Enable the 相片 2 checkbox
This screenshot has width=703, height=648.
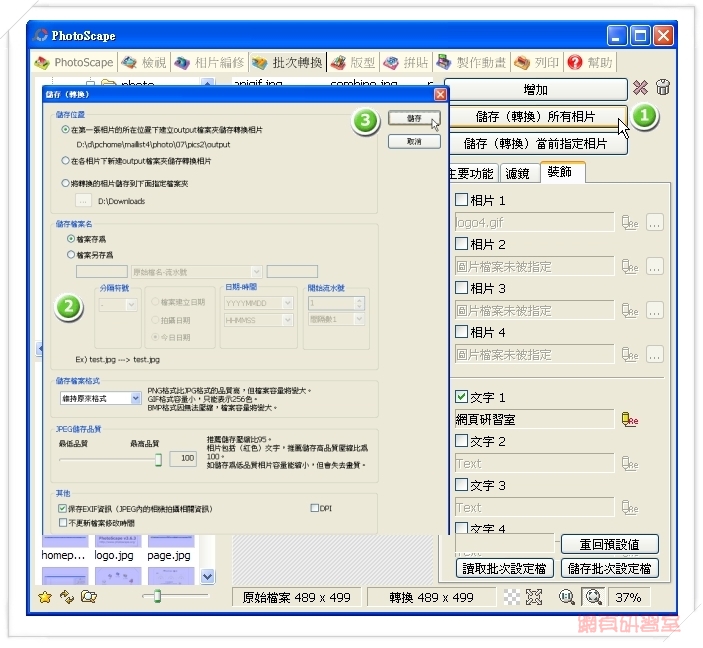pos(461,244)
